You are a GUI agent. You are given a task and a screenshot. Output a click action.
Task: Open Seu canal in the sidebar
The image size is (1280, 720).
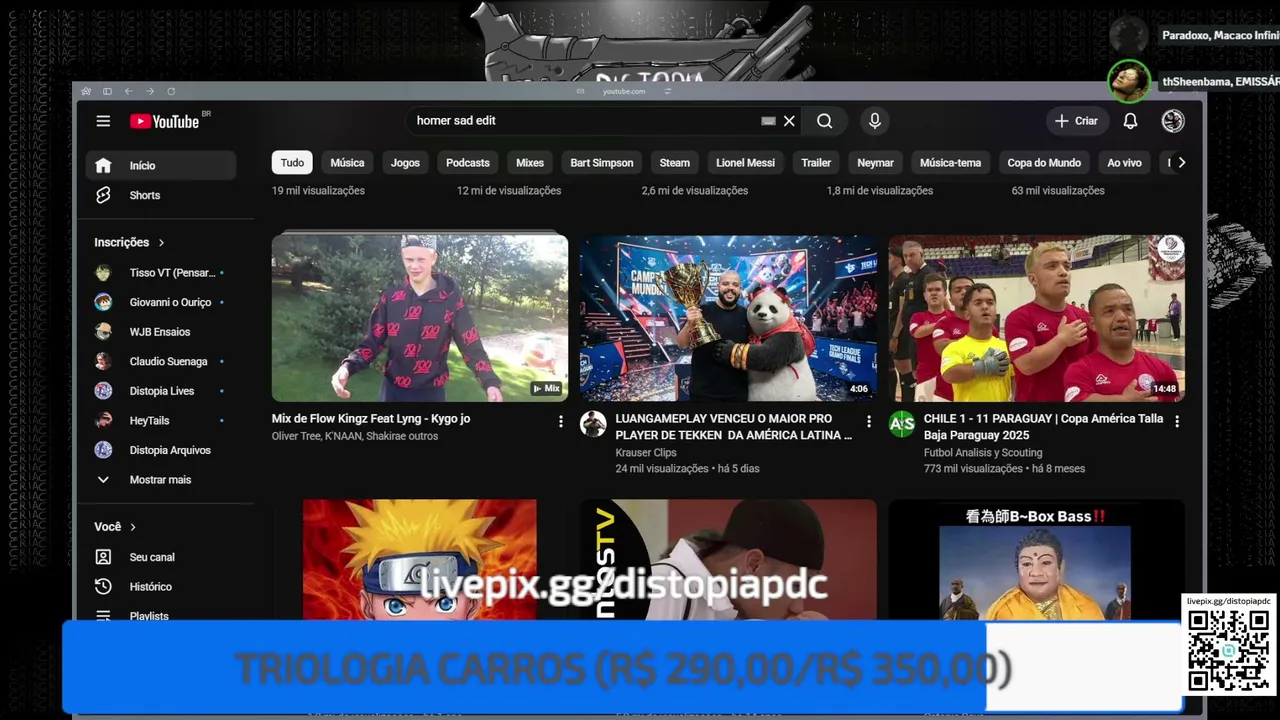click(x=160, y=557)
